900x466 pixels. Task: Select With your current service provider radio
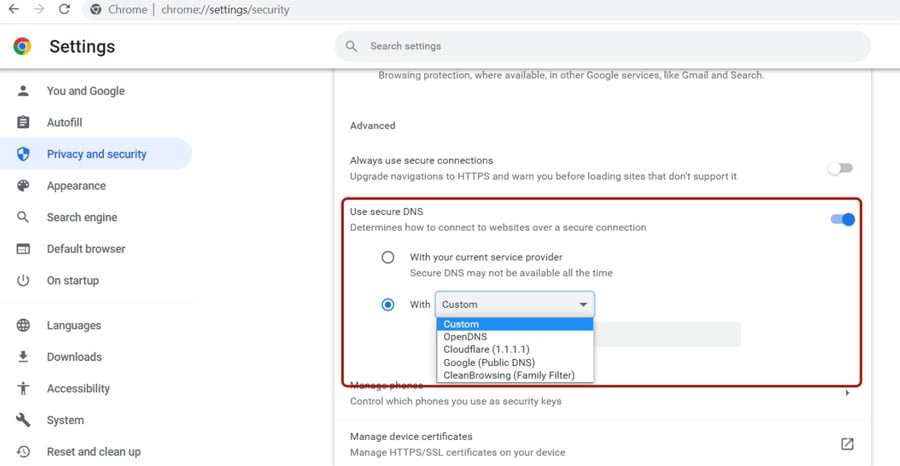coord(388,257)
